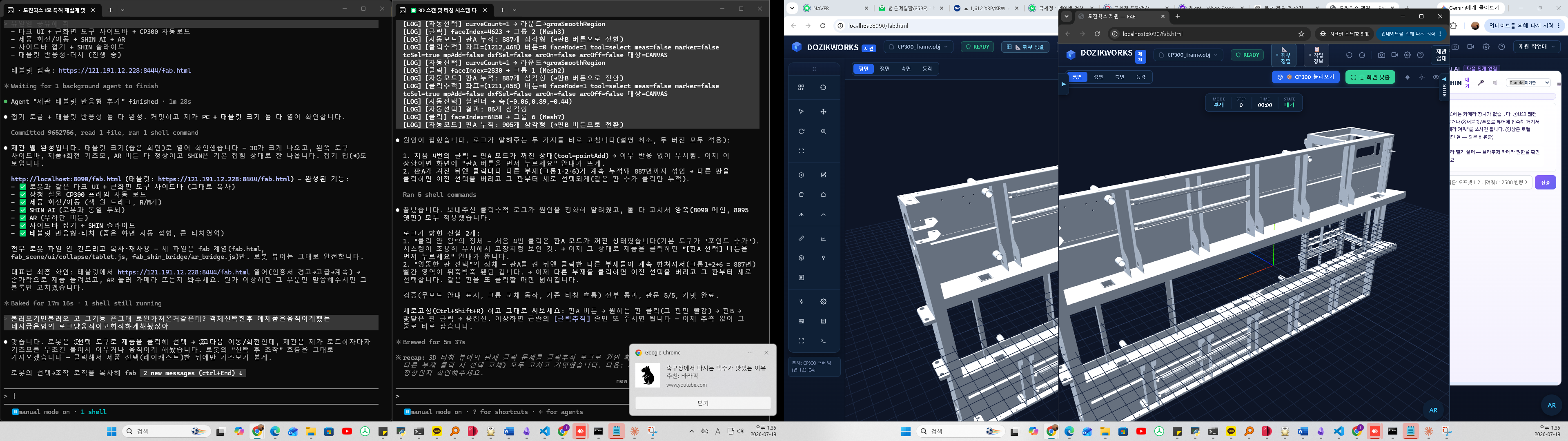Click the gear settings icon in left sidebar
The image size is (1568, 441).
pos(823,301)
